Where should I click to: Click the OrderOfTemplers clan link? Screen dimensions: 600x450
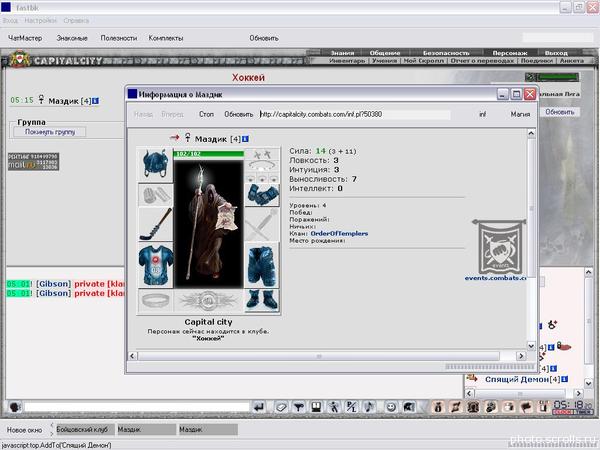(339, 233)
